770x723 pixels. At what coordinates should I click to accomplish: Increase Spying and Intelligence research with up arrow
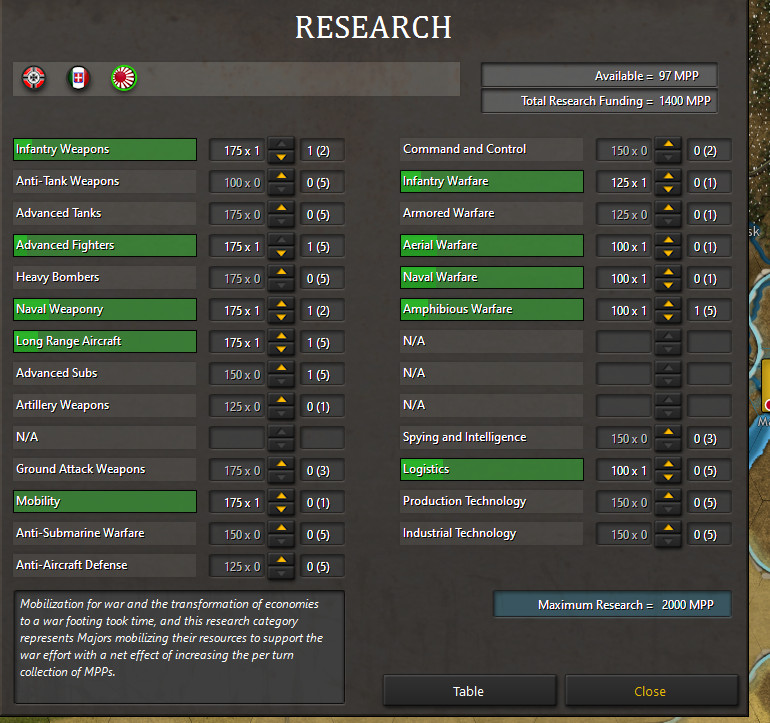point(668,432)
